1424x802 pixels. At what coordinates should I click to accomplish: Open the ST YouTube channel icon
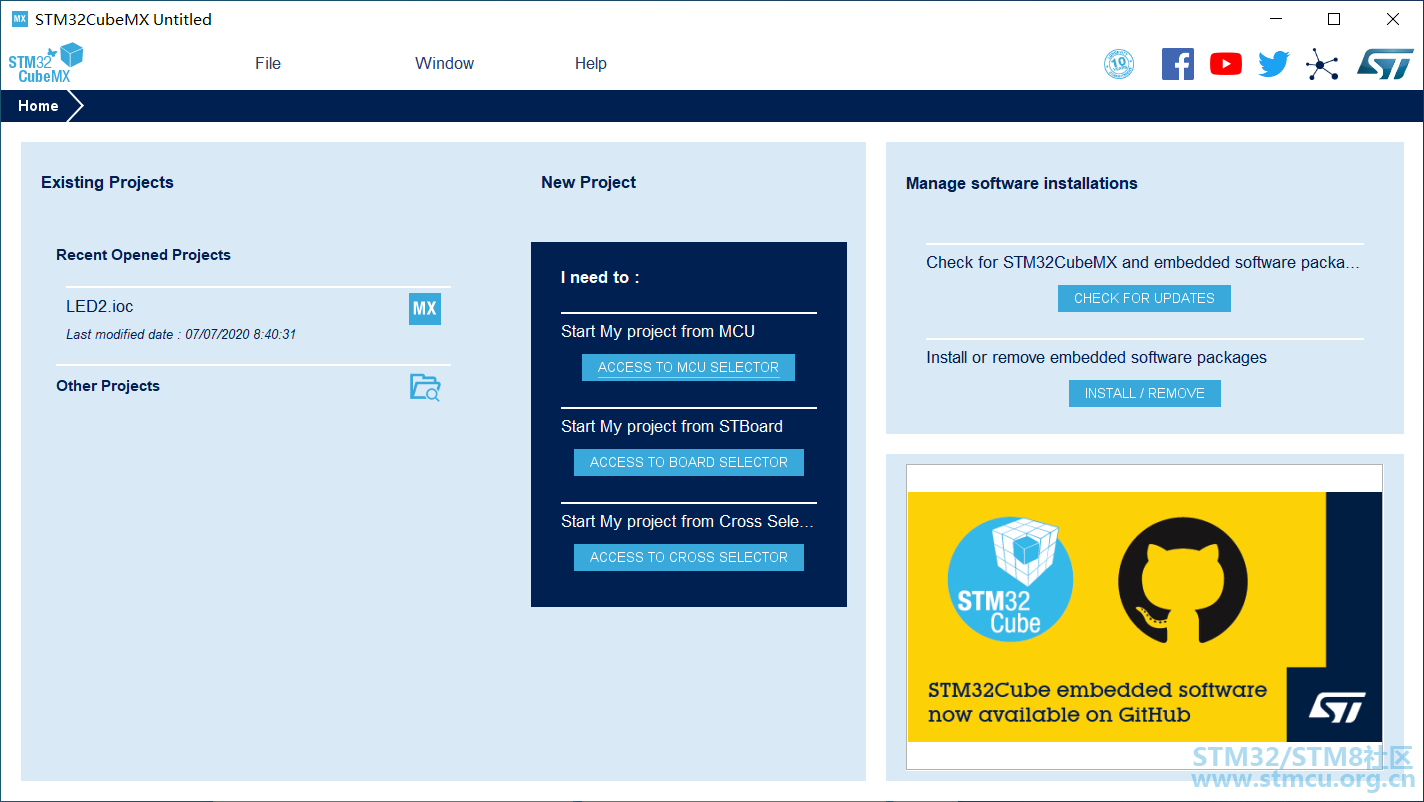1226,64
